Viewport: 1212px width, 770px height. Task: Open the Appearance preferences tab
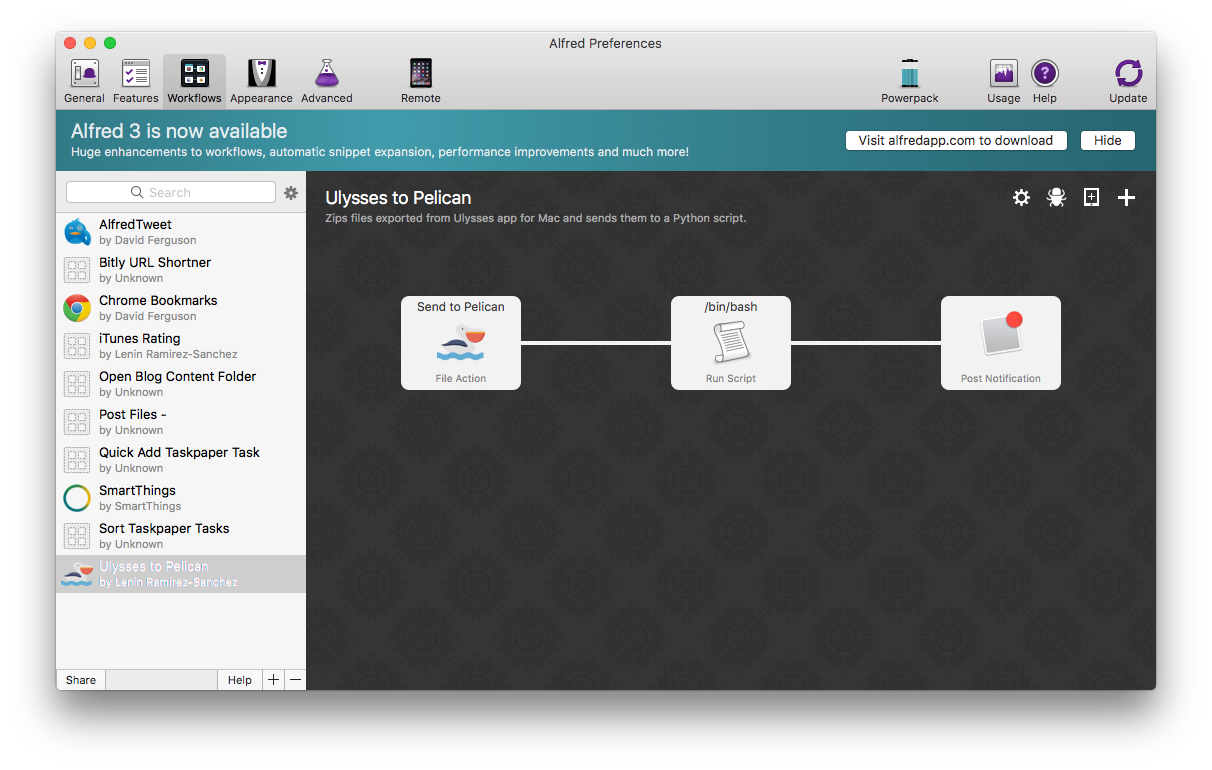261,81
